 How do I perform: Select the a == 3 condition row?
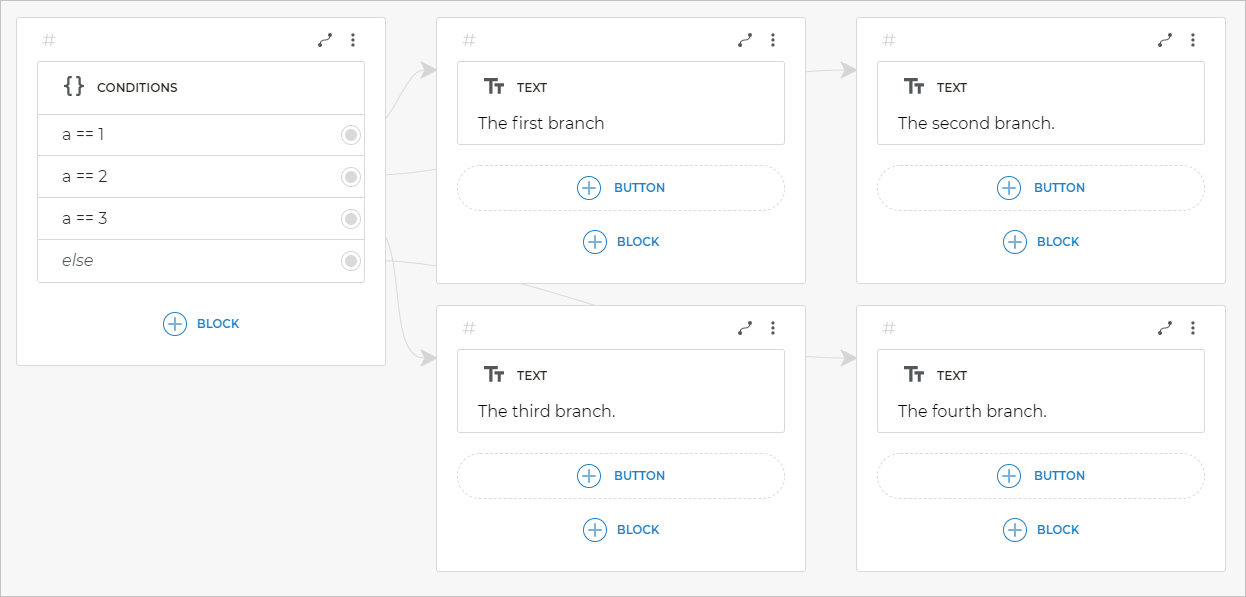[190, 219]
